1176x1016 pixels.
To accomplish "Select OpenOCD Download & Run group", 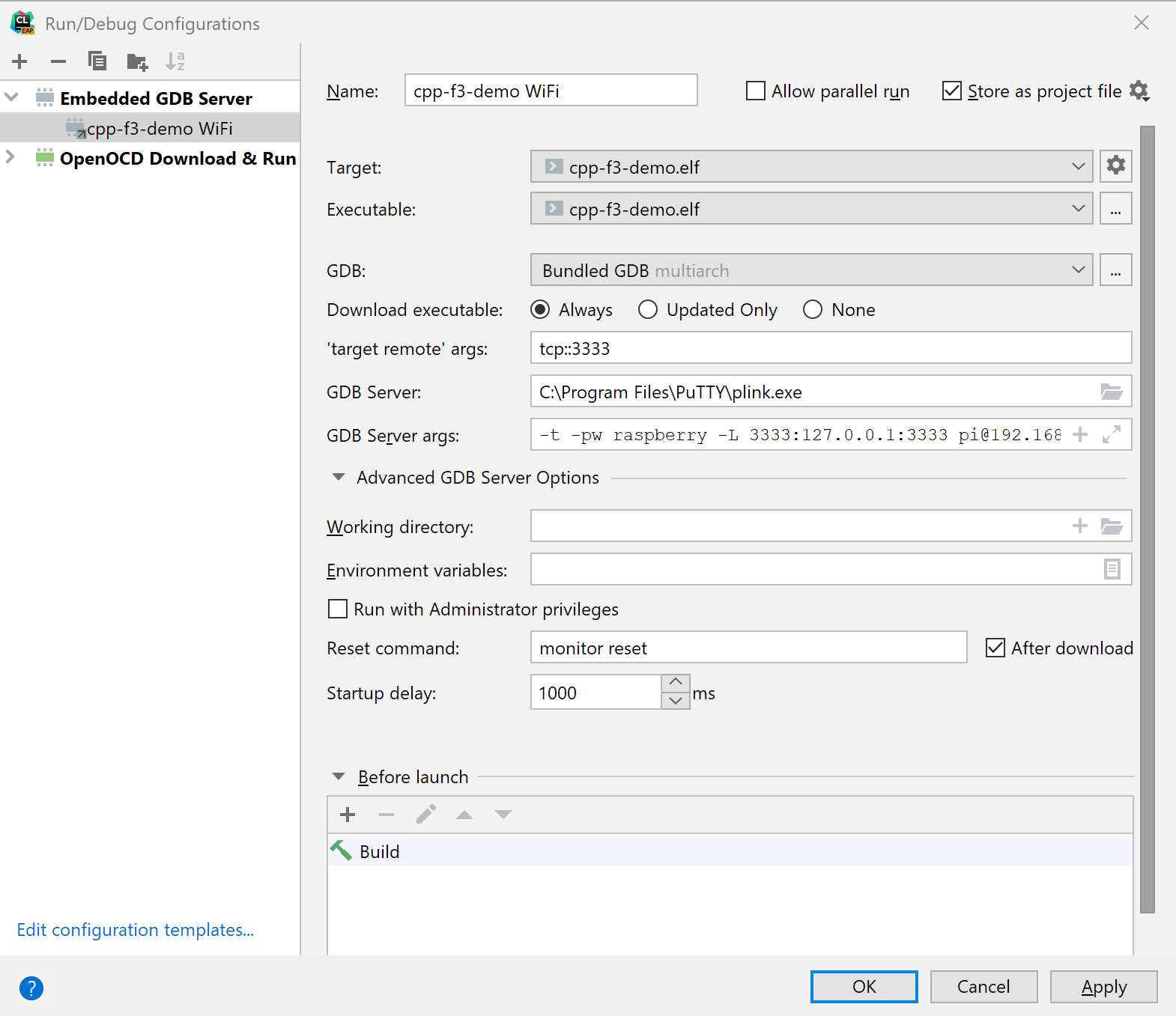I will (178, 159).
